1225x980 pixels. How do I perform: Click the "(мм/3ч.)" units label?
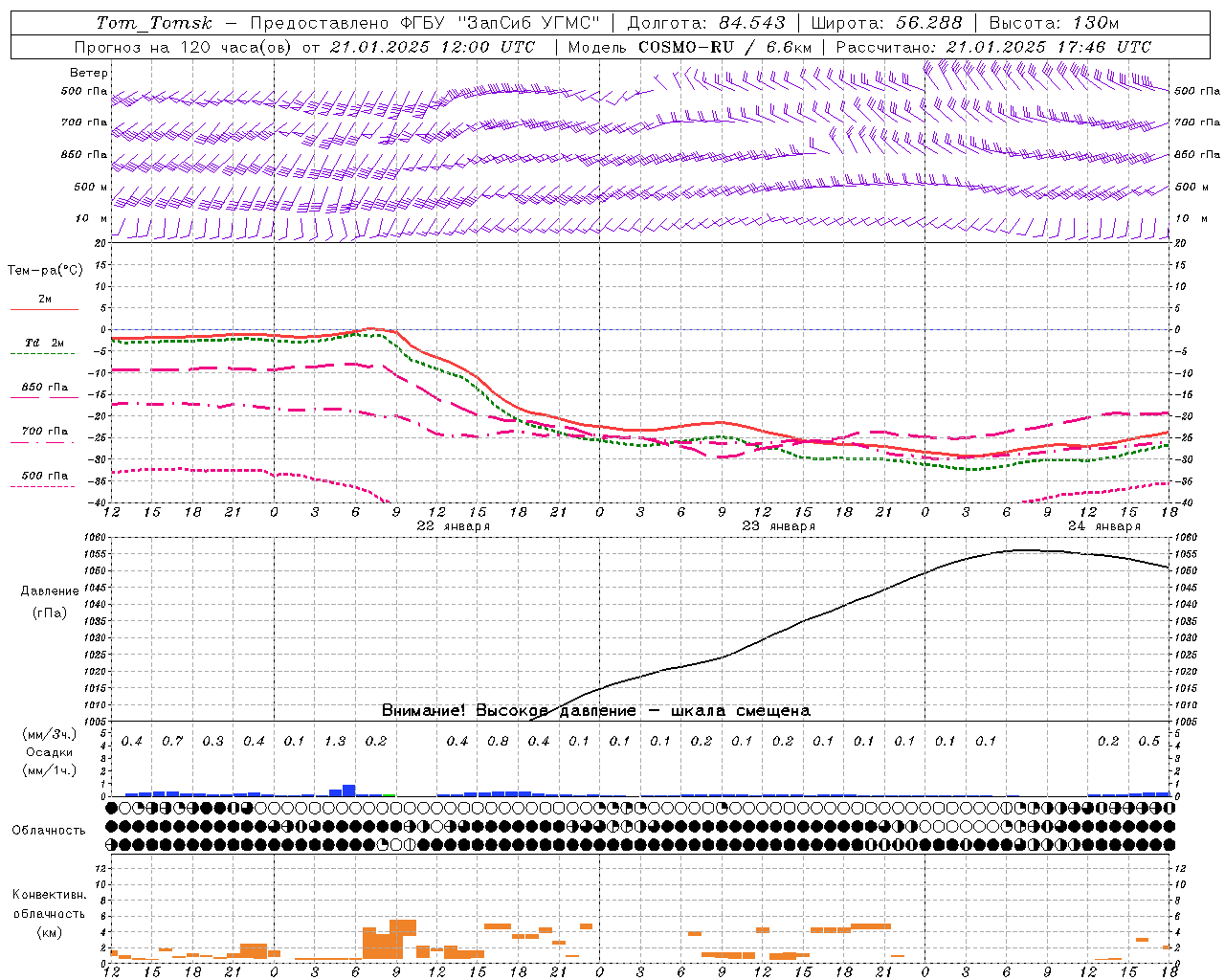(50, 734)
